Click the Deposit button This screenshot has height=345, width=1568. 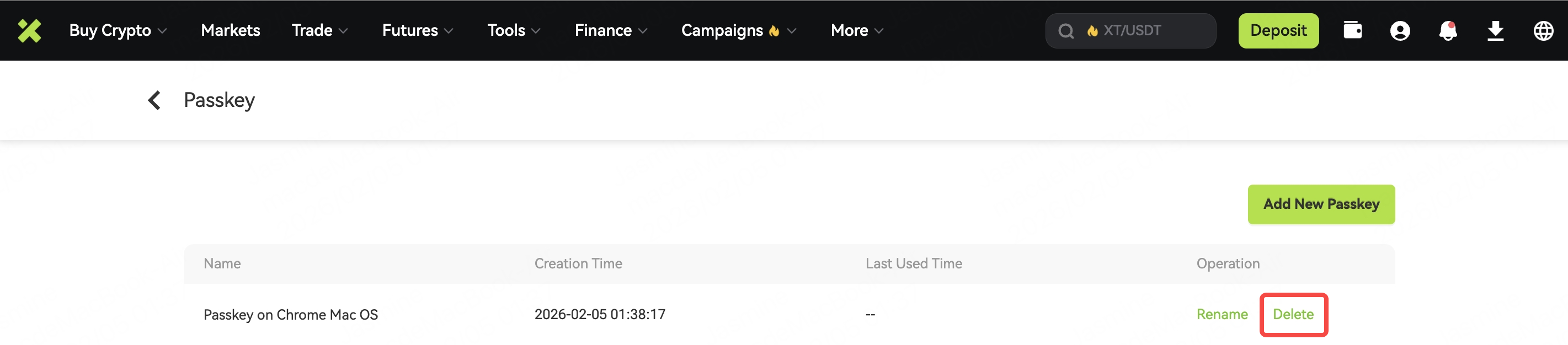(1278, 30)
